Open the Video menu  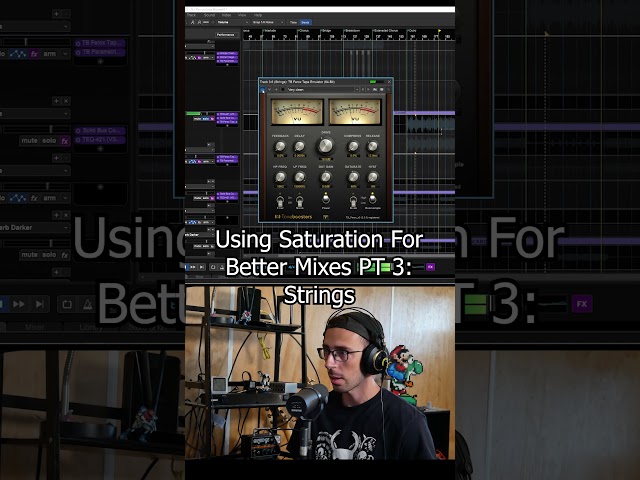(227, 15)
